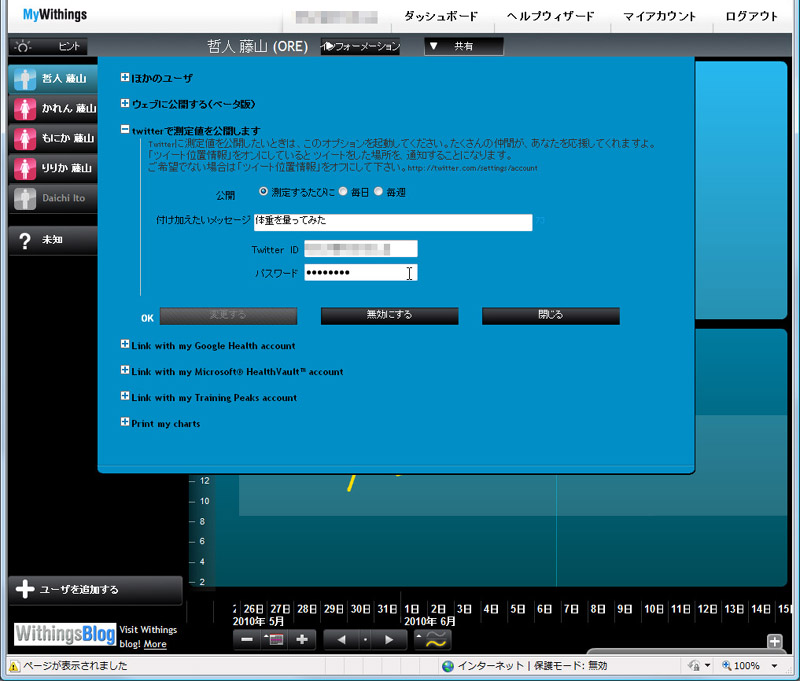The image size is (800, 681).
Task: Open マイアカウント menu item
Action: click(660, 16)
